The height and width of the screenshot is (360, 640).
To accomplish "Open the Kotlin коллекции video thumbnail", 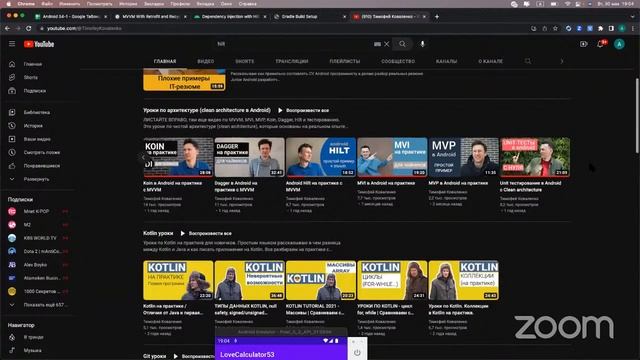I will click(464, 280).
